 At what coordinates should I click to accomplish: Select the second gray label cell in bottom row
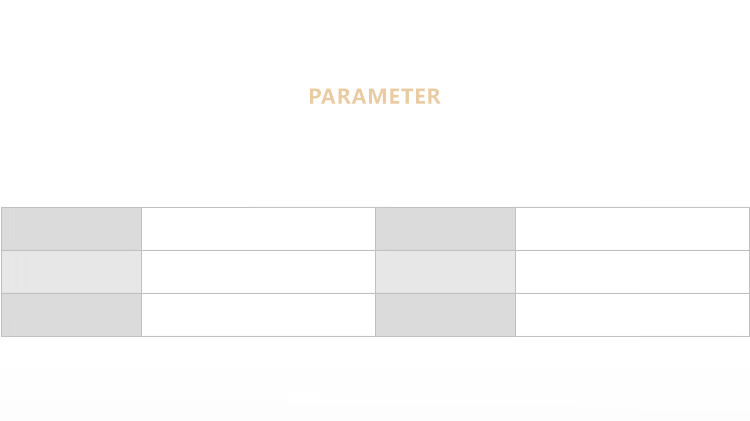(445, 315)
